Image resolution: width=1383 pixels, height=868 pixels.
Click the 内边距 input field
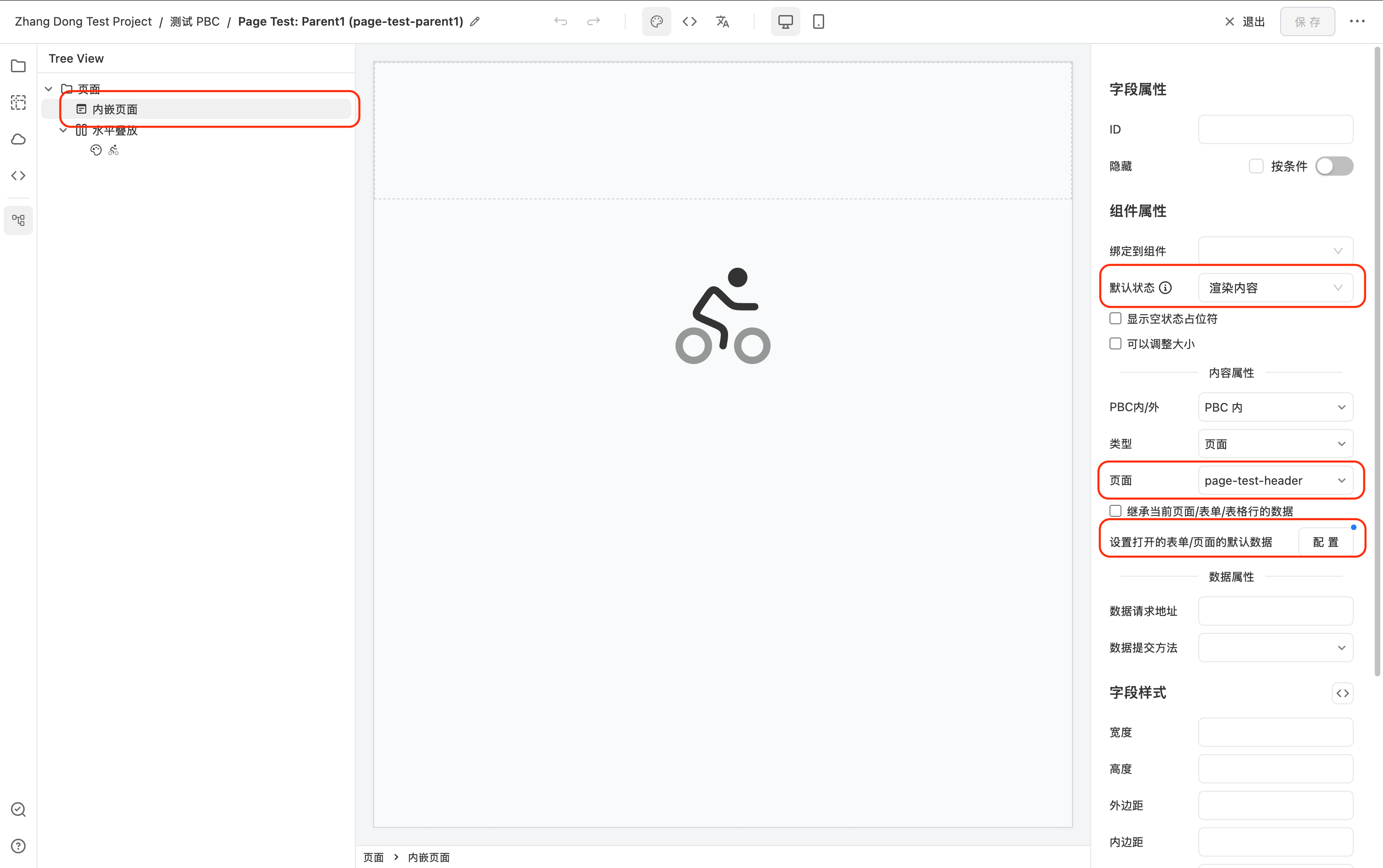point(1276,842)
